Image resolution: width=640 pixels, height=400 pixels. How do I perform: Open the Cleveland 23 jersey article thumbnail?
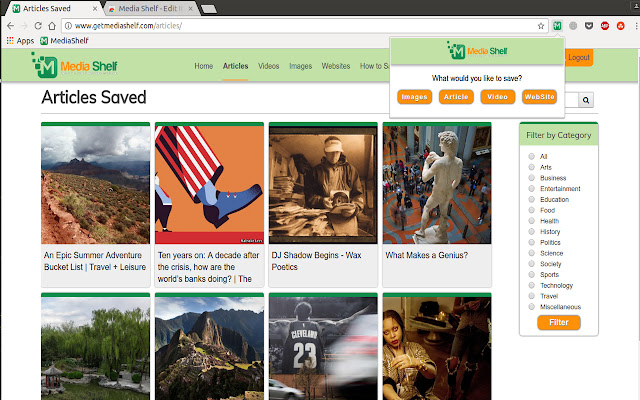pyautogui.click(x=323, y=348)
